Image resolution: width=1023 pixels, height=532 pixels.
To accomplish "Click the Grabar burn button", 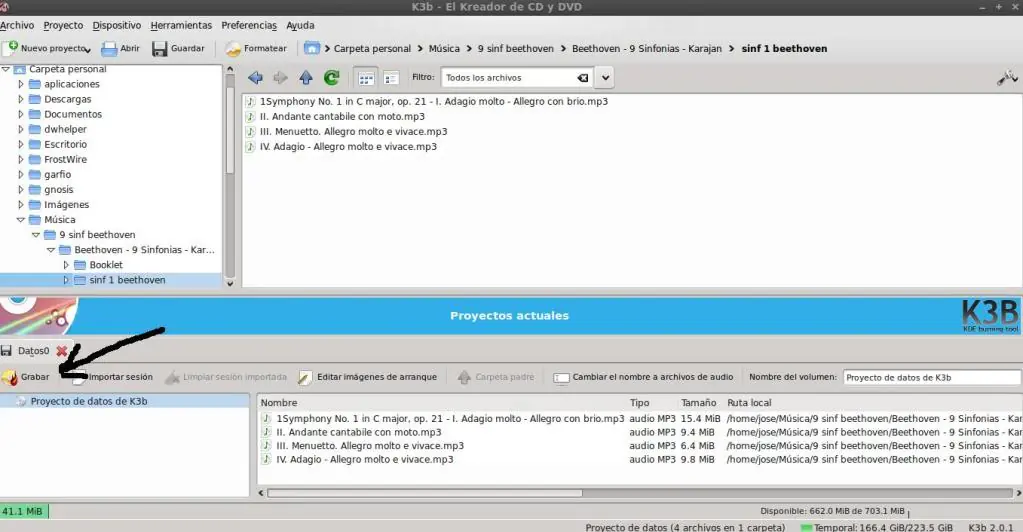I will [x=25, y=377].
